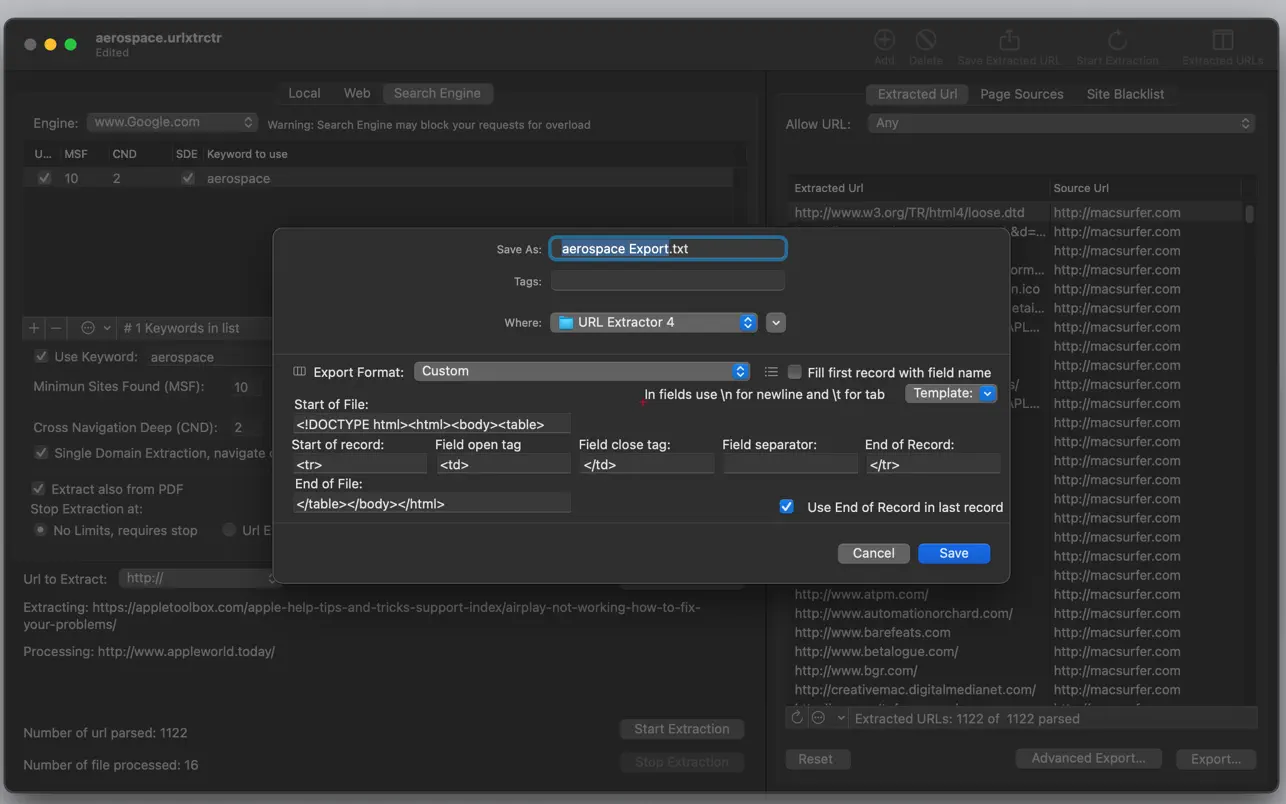Click the plus icon below keyword list
Image resolution: width=1286 pixels, height=804 pixels.
click(x=34, y=328)
